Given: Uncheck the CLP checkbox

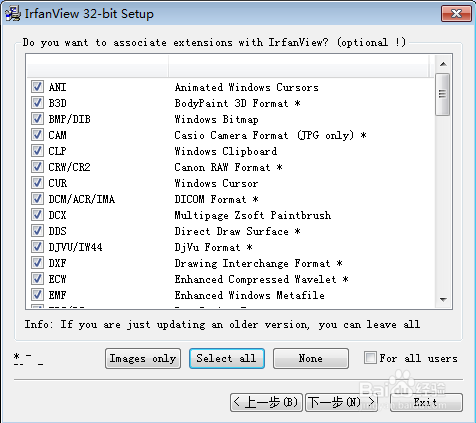Looking at the screenshot, I should pyautogui.click(x=37, y=151).
